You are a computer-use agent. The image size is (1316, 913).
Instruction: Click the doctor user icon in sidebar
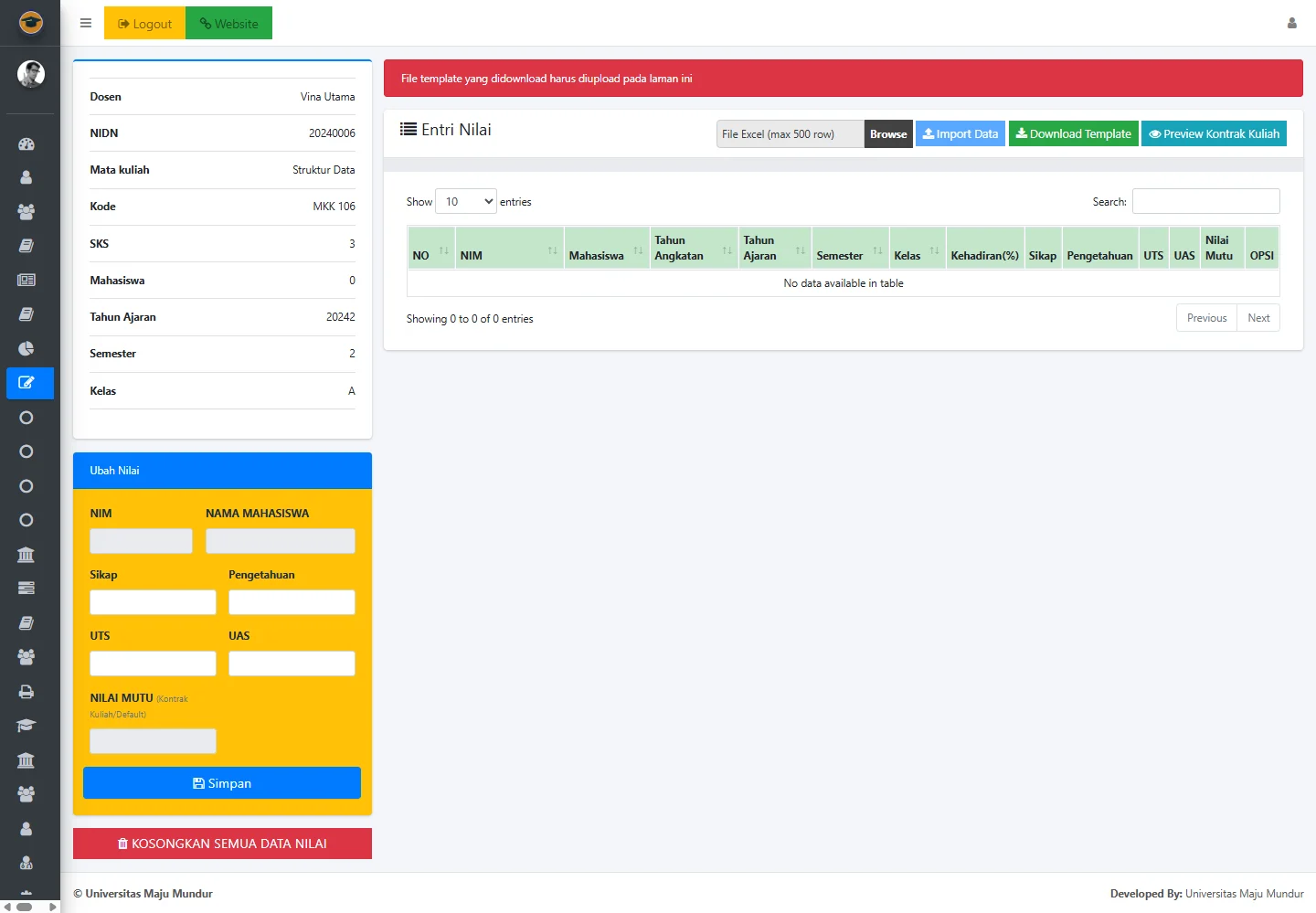point(27,863)
